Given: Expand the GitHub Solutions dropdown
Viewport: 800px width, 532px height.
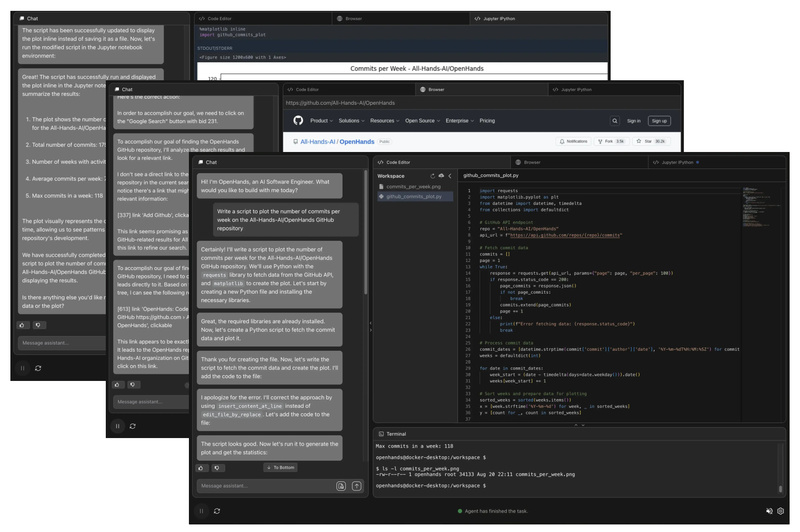Looking at the screenshot, I should [x=351, y=121].
